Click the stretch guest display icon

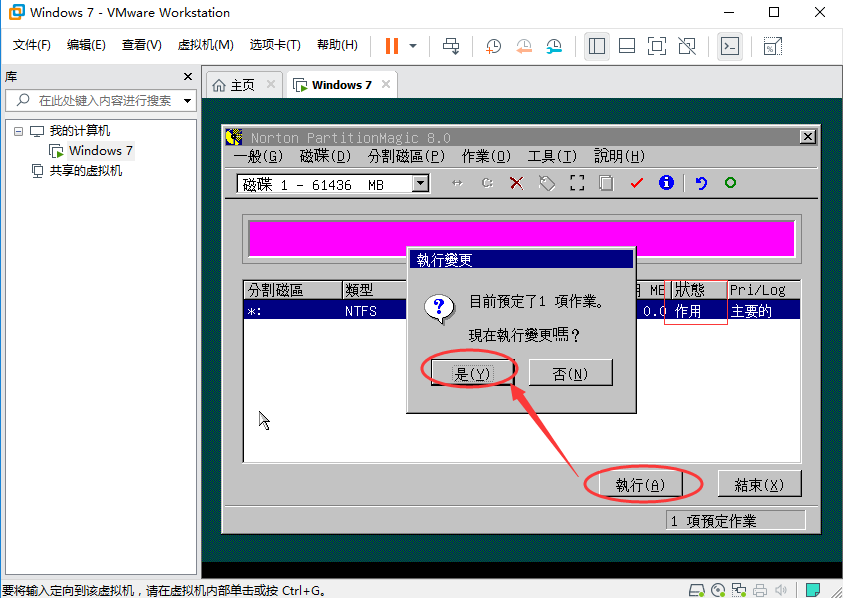(x=773, y=46)
